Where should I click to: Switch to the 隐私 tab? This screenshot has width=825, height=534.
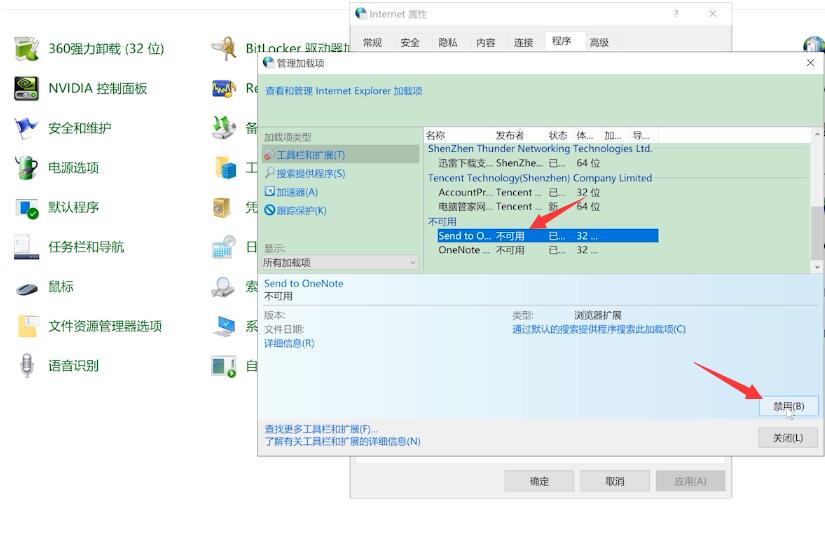point(448,42)
